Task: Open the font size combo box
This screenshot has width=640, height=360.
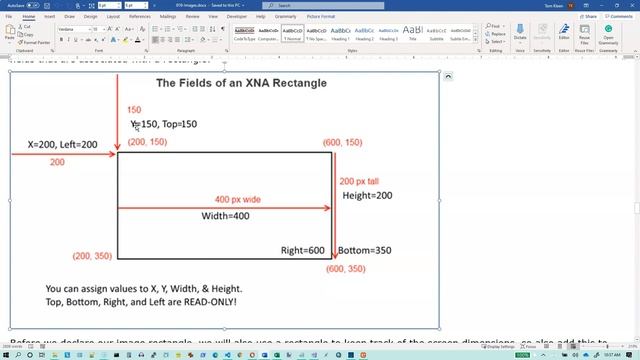Action: pyautogui.click(x=98, y=29)
